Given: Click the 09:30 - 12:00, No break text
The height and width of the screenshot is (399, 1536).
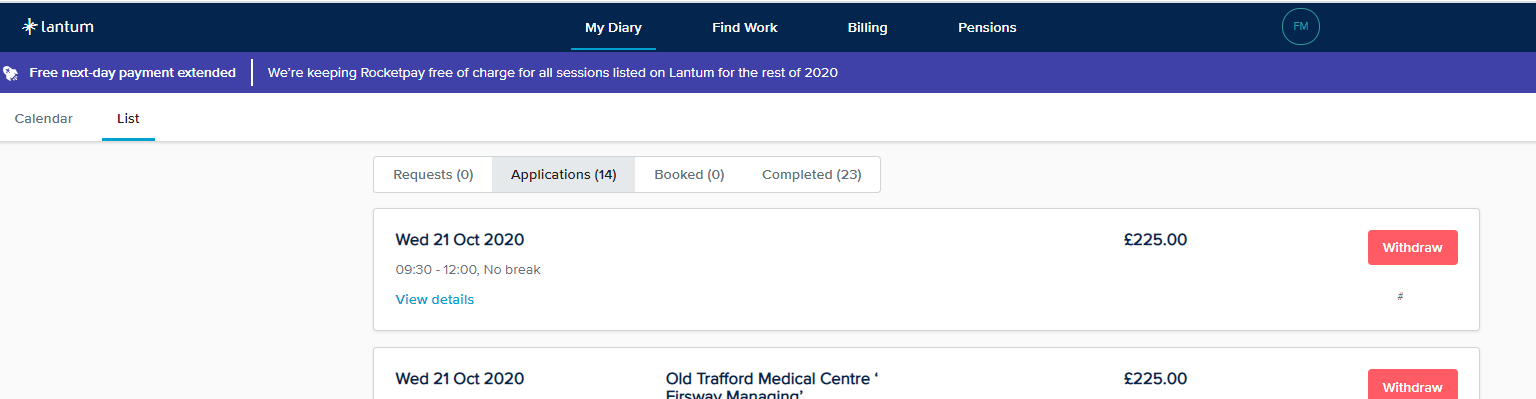Looking at the screenshot, I should pos(468,270).
